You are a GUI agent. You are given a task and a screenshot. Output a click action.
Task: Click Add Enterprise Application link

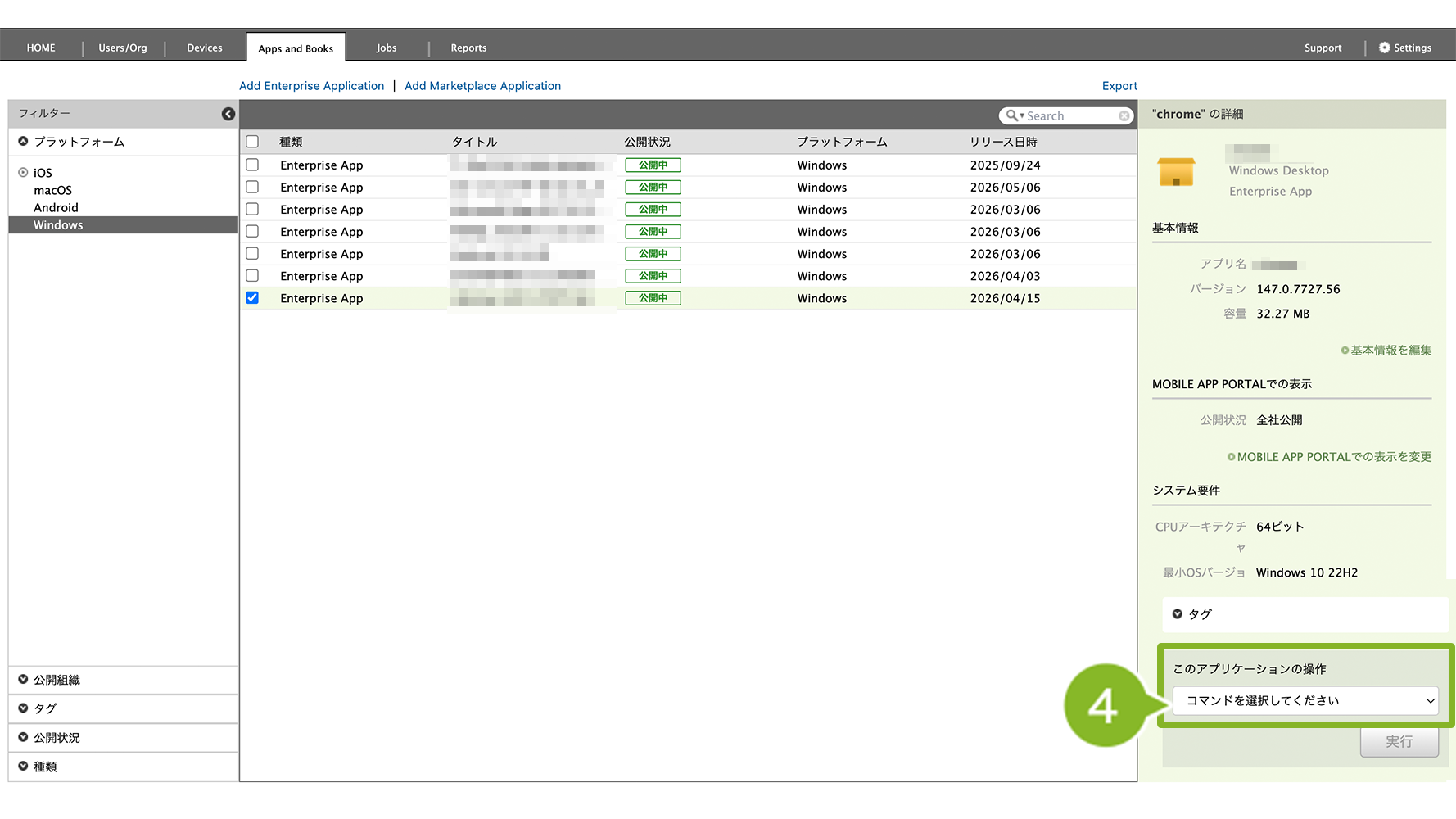coord(311,86)
